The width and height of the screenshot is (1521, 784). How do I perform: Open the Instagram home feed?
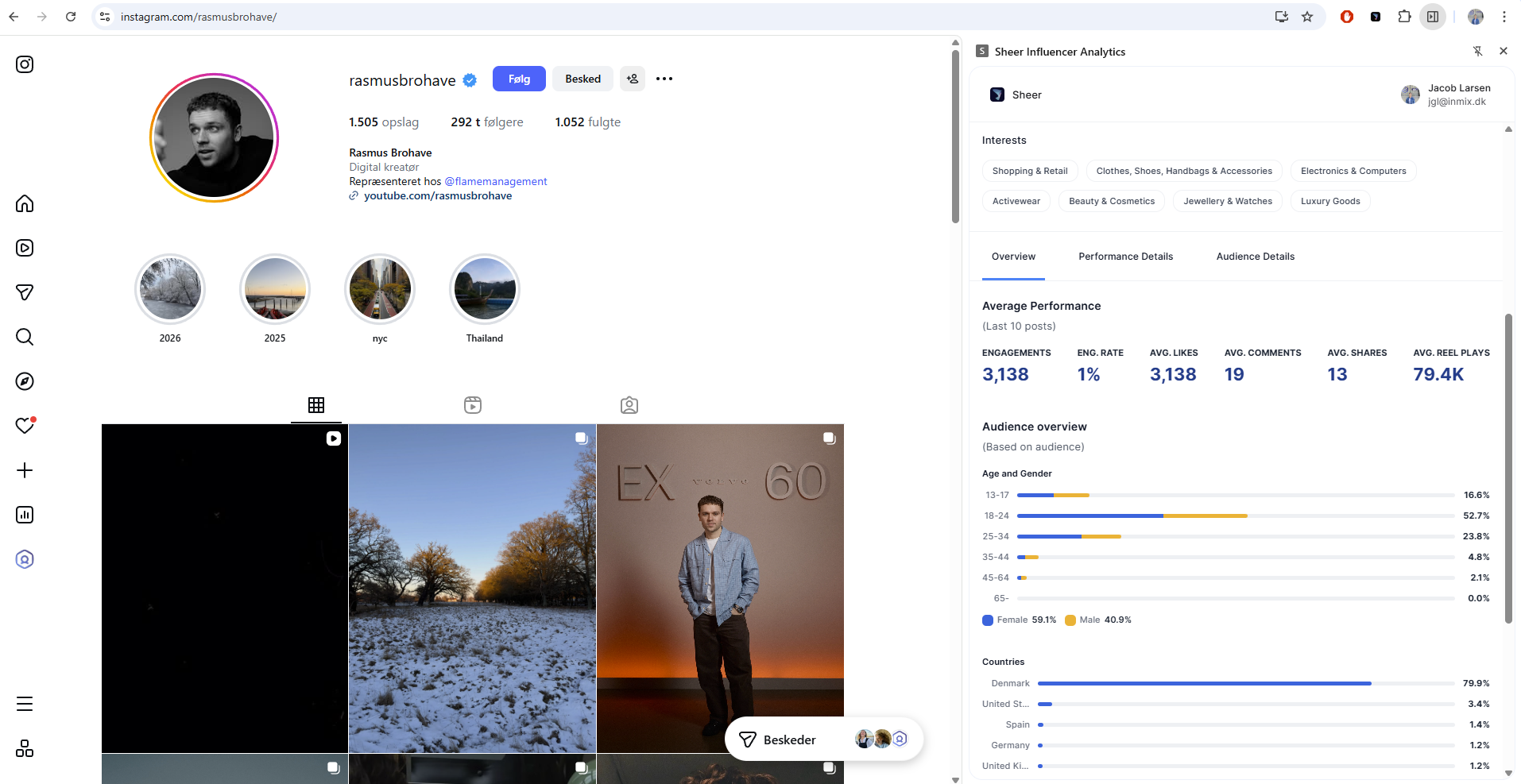pyautogui.click(x=24, y=203)
